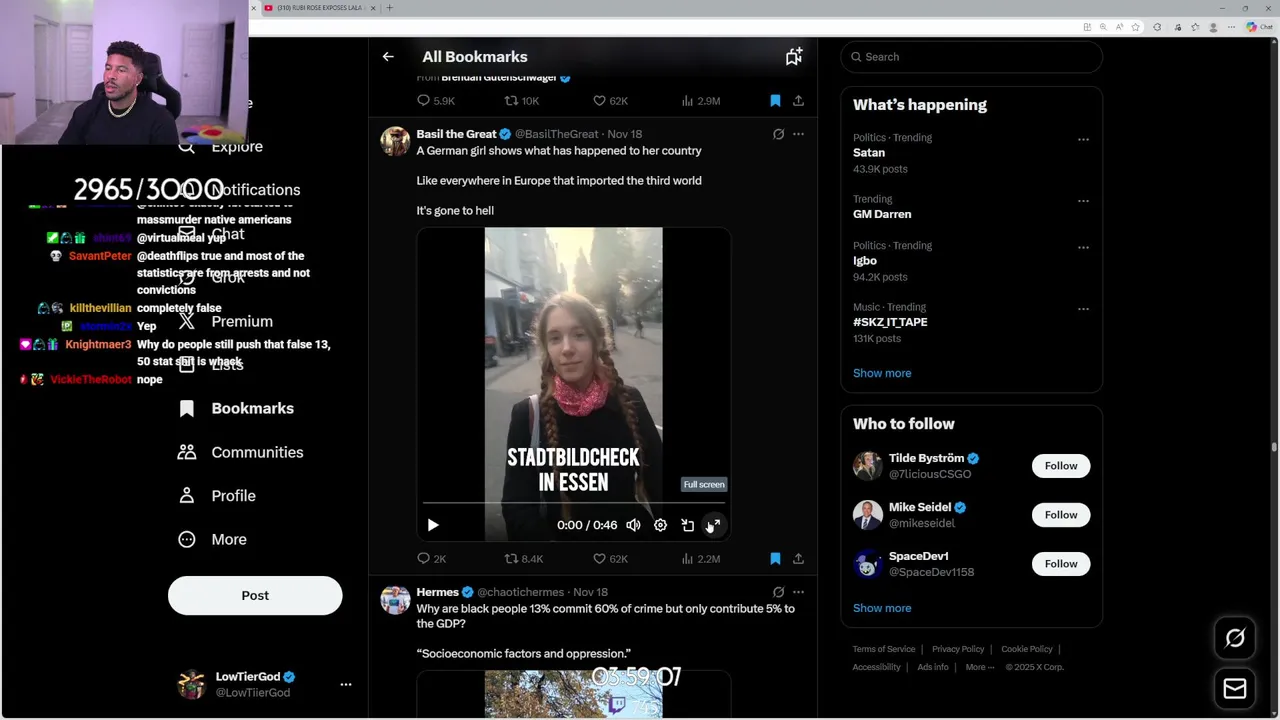The width and height of the screenshot is (1280, 720).
Task: Seek on the video progress bar
Action: point(573,503)
